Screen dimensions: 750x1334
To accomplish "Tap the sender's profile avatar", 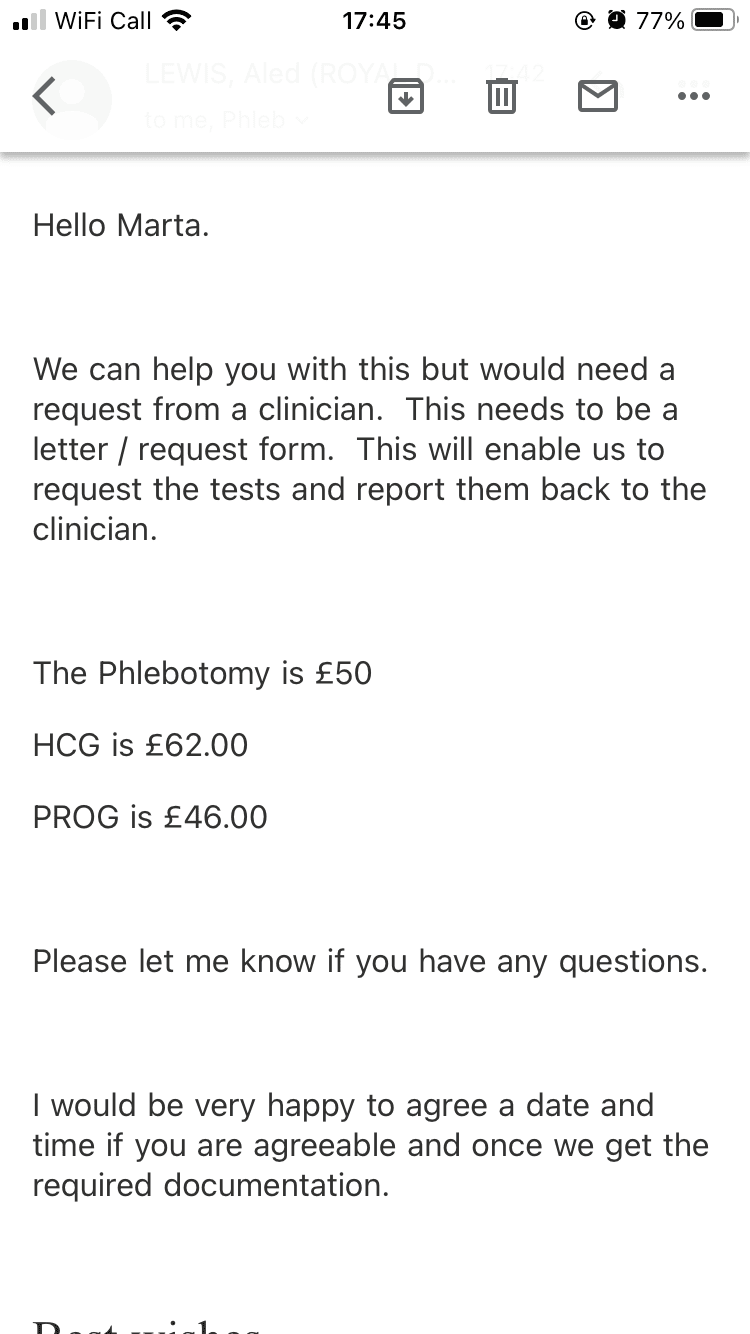I will click(x=72, y=98).
